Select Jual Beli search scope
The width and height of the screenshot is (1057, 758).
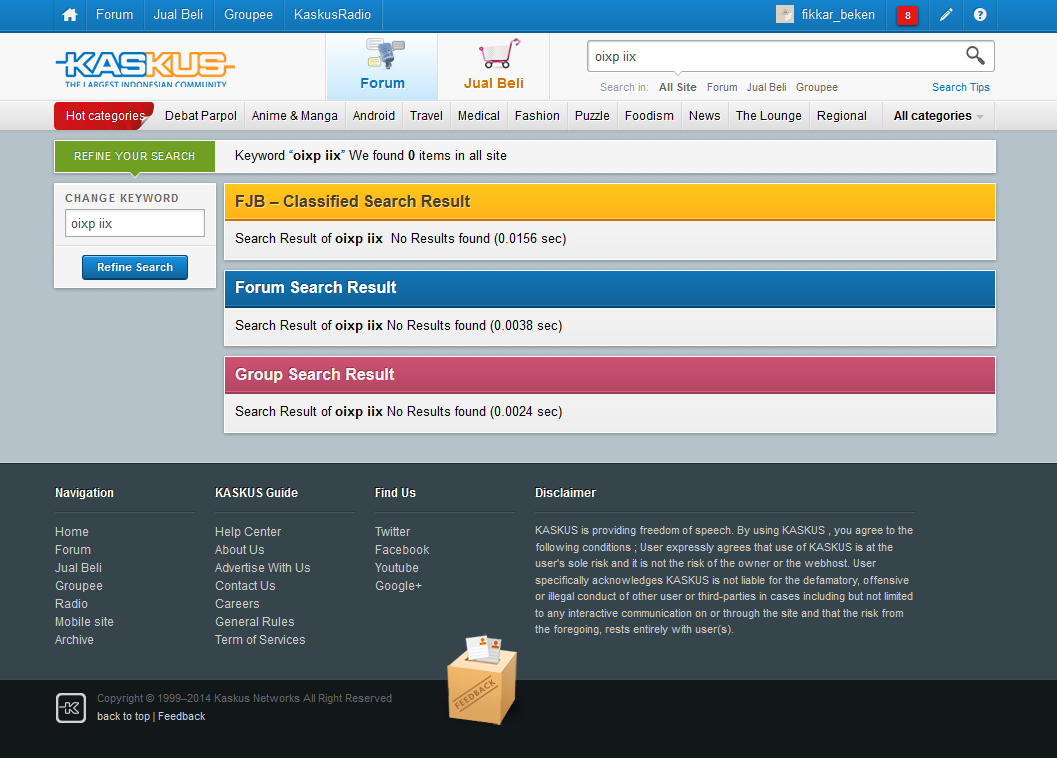pyautogui.click(x=766, y=87)
